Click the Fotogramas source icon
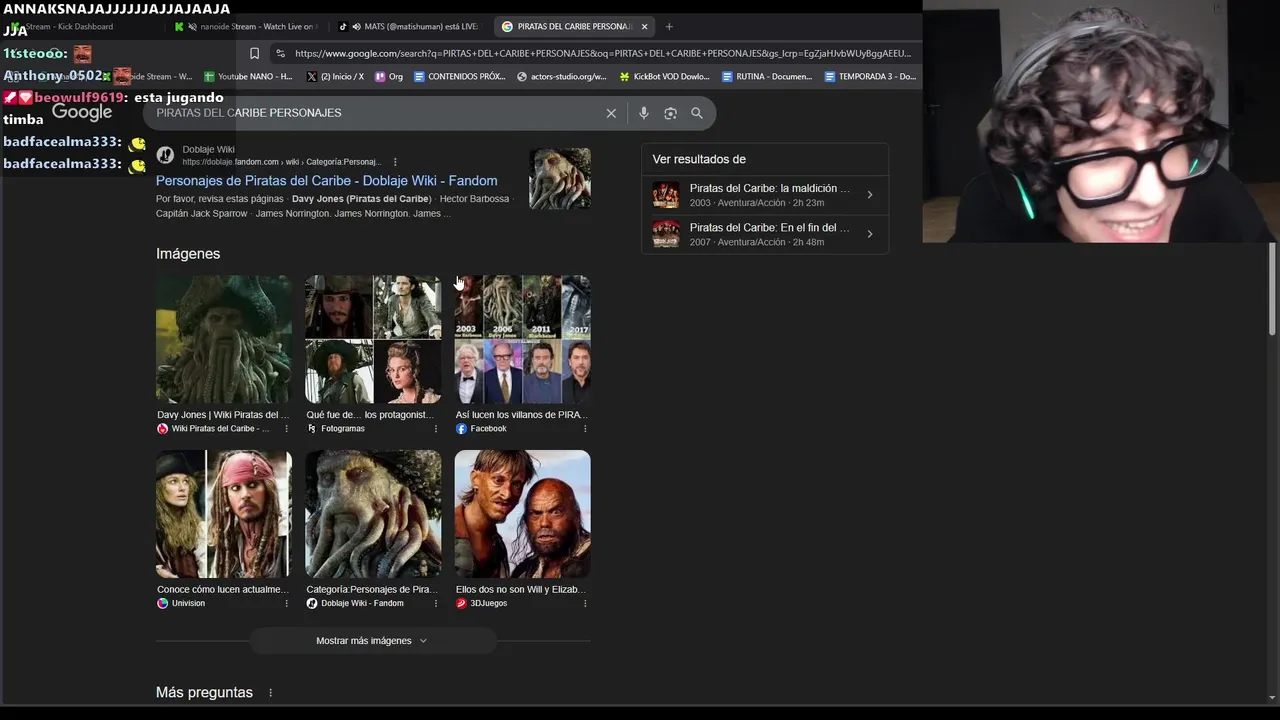This screenshot has height=720, width=1280. [312, 429]
